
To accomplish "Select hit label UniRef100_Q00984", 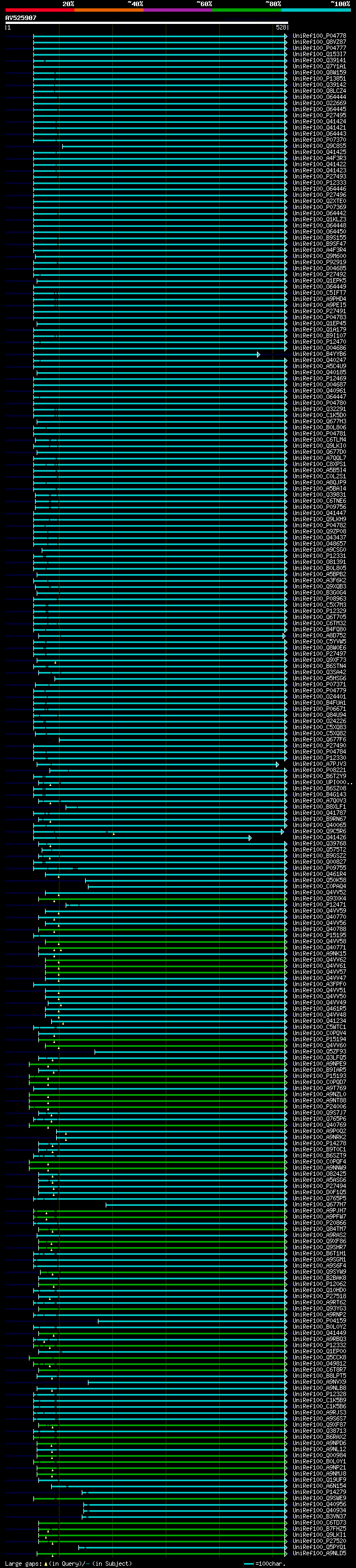I will 319,1455.
